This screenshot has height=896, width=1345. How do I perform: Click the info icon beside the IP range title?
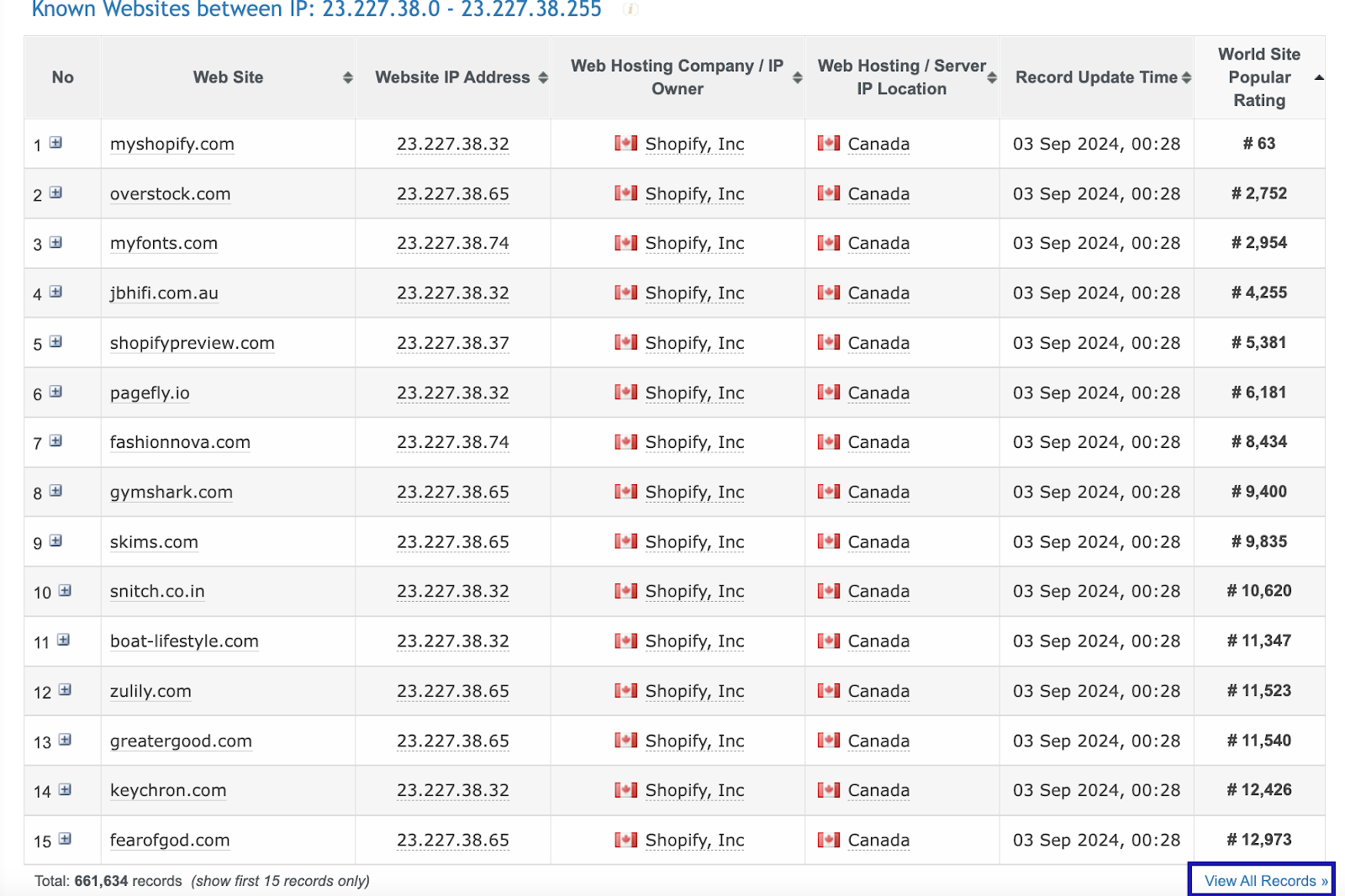630,9
